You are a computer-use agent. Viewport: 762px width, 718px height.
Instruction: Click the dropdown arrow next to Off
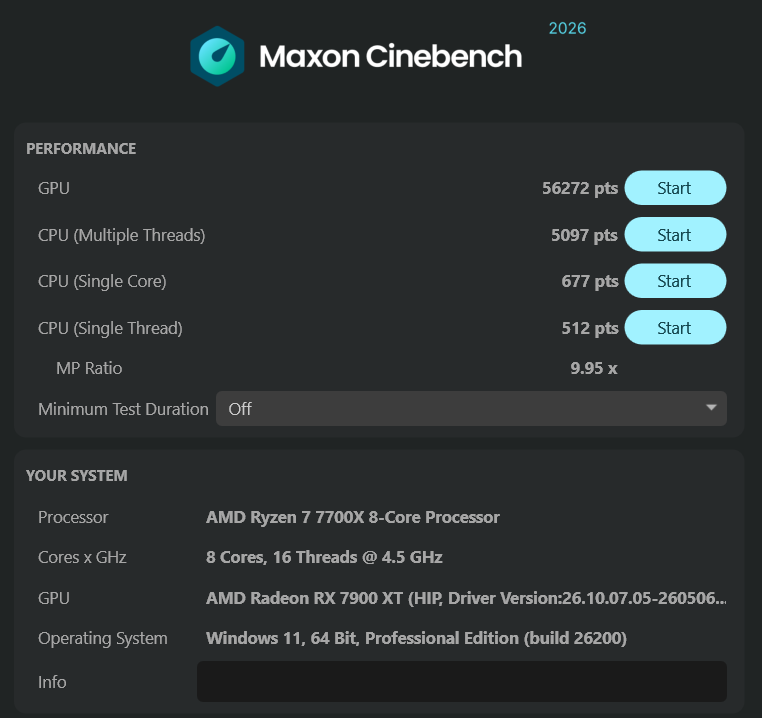point(711,407)
